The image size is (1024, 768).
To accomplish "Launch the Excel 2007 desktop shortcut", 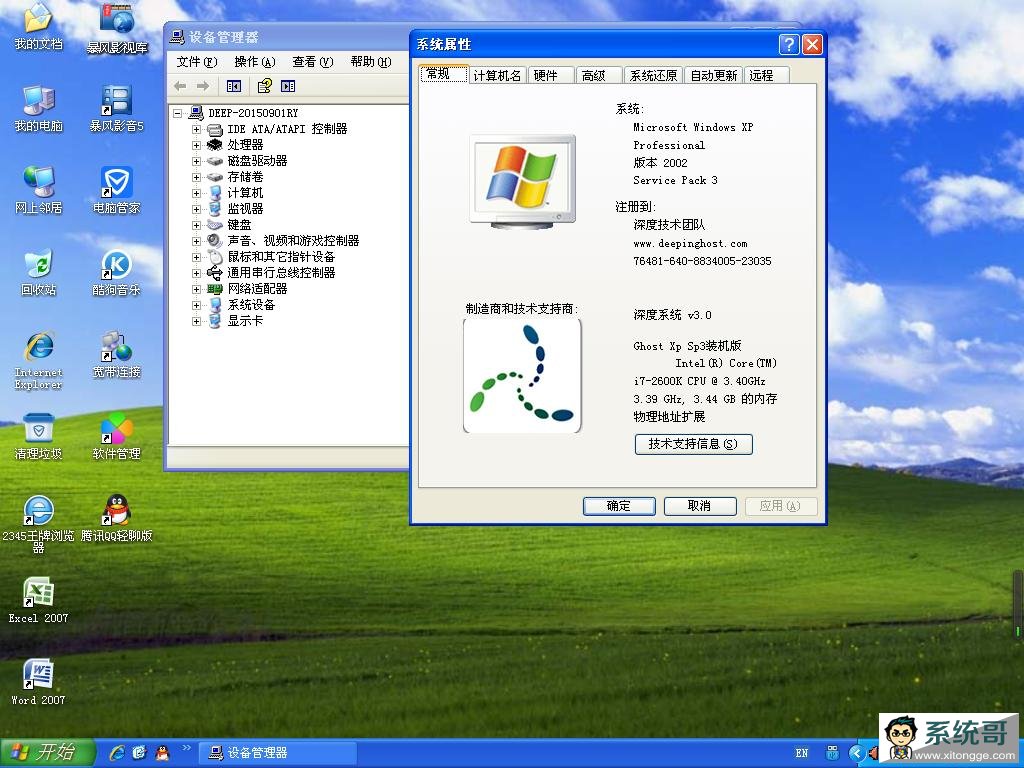I will coord(39,600).
